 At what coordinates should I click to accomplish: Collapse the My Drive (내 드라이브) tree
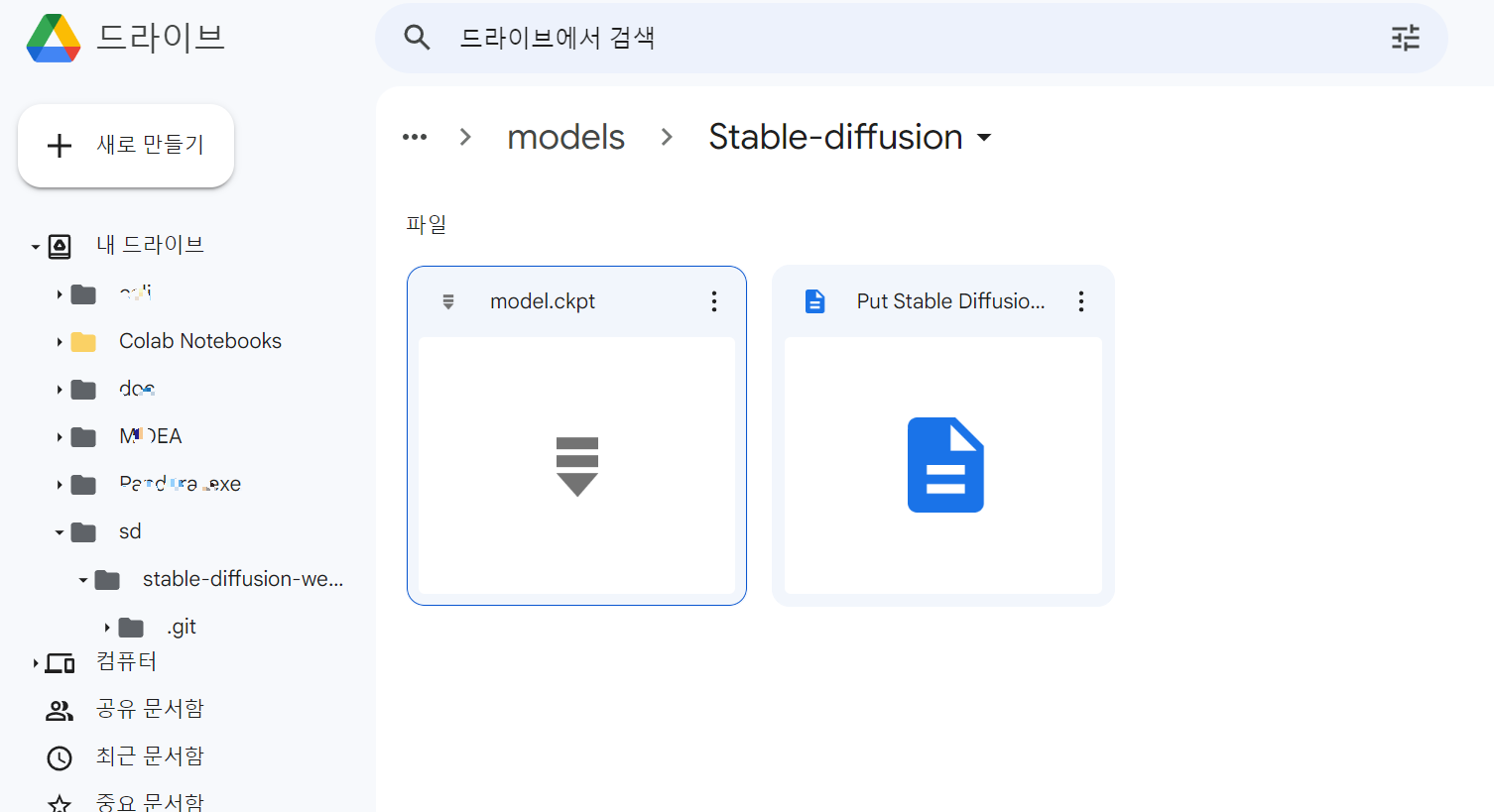[35, 246]
